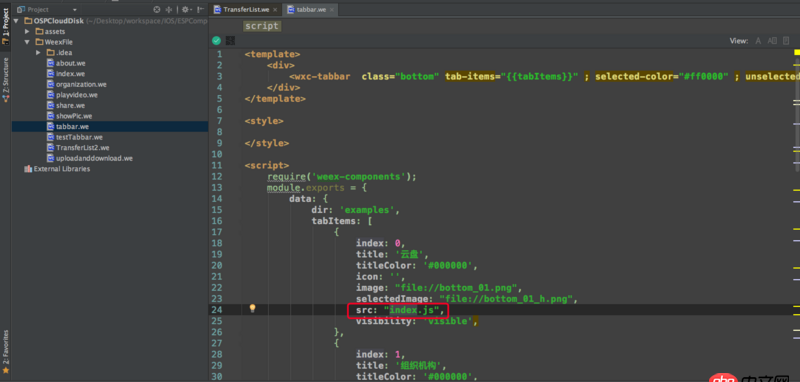Click the Scroll from Source target icon

click(x=157, y=10)
